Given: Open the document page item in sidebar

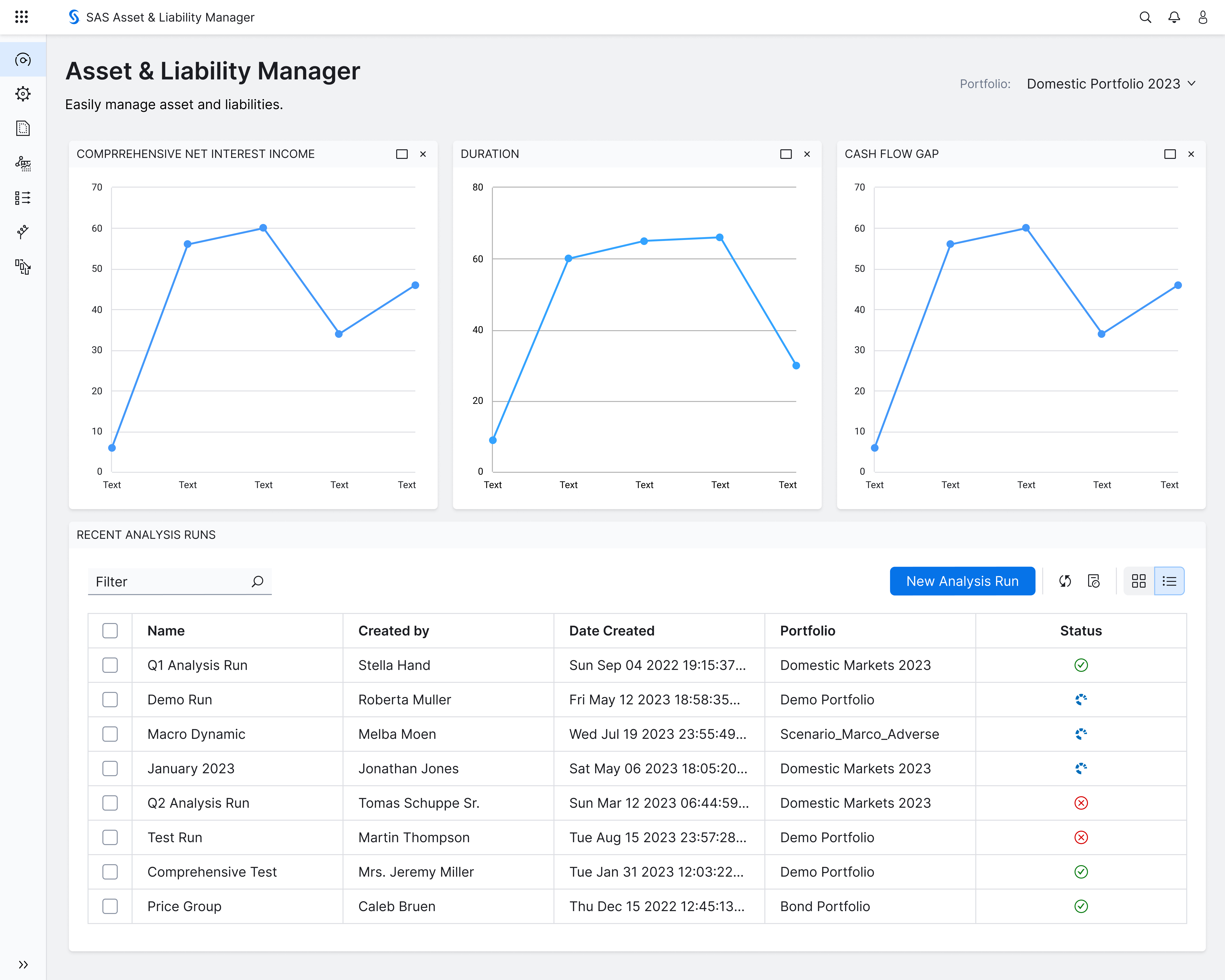Looking at the screenshot, I should point(23,128).
